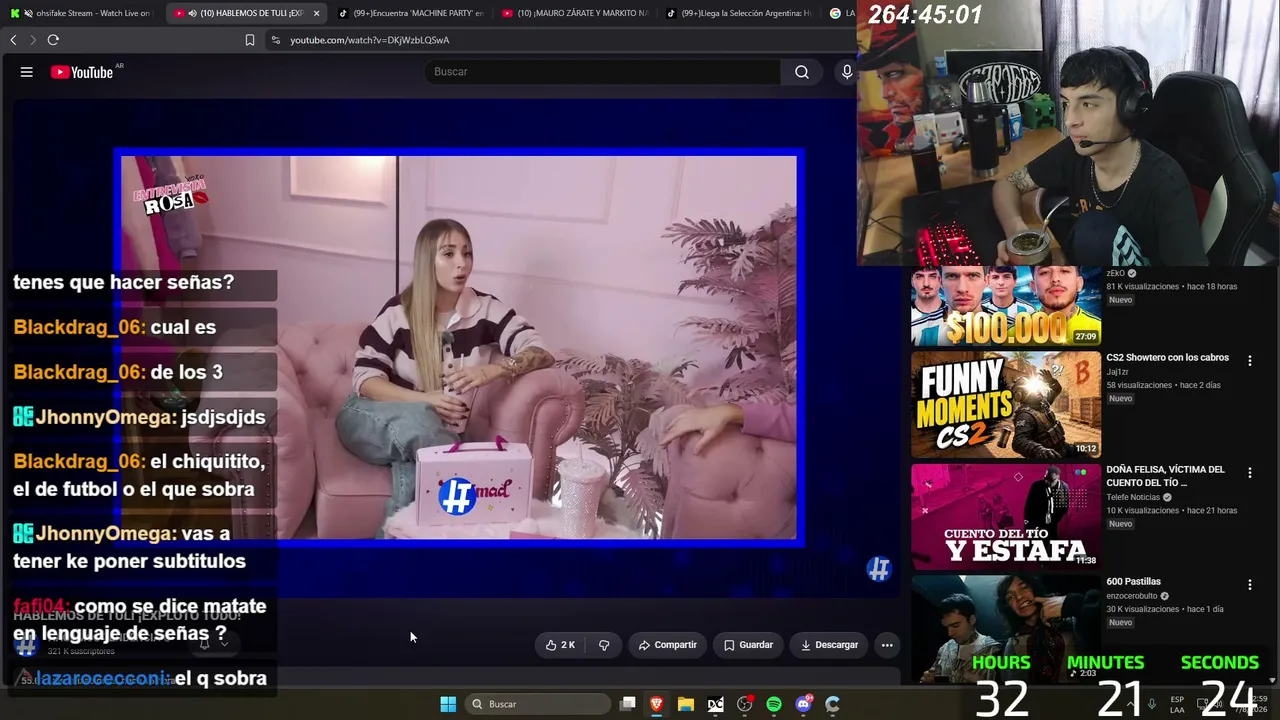Like the video with thumbs-up 2 K
1280x720 pixels.
pos(560,645)
